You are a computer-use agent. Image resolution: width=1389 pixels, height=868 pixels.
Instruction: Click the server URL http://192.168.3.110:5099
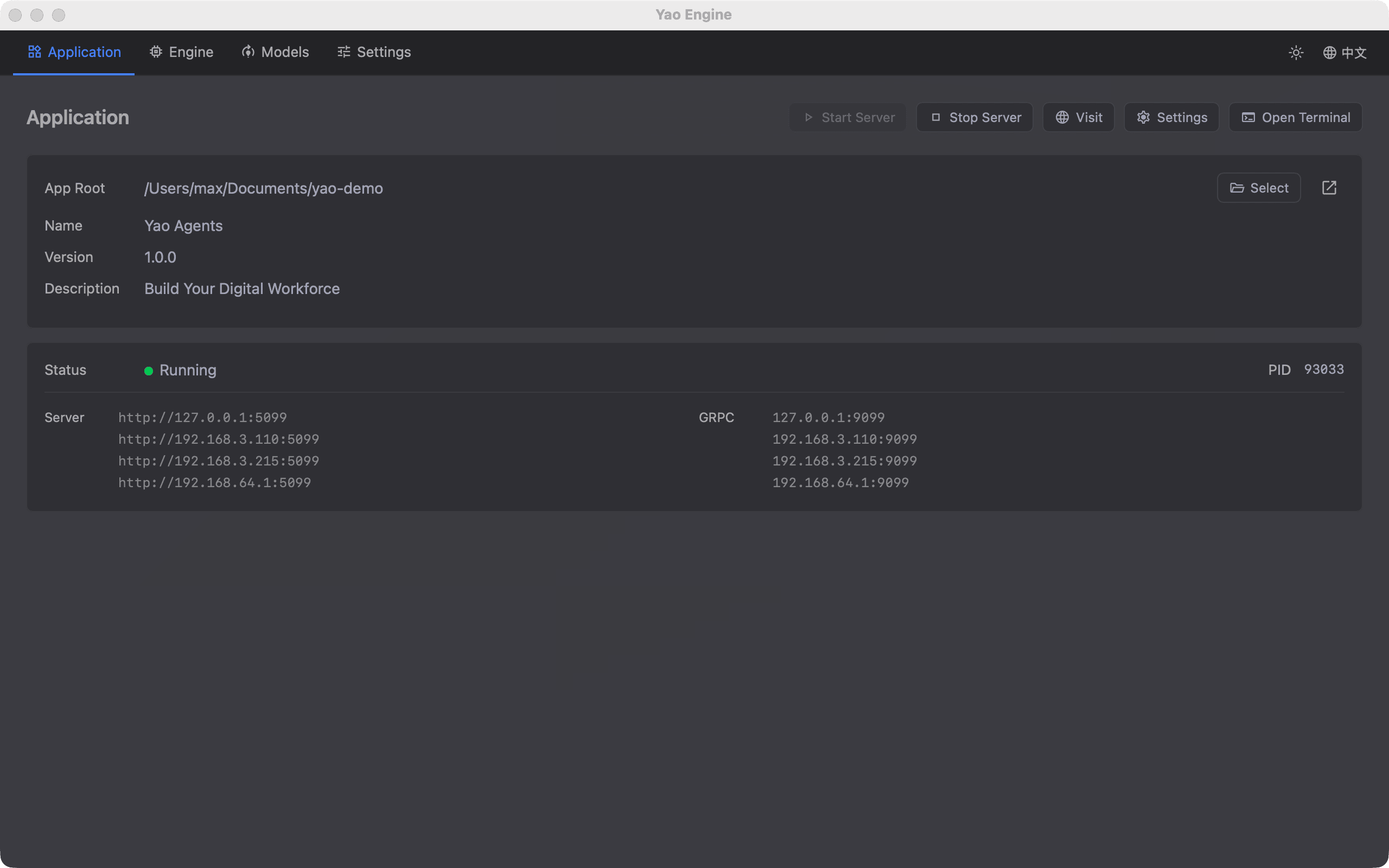point(218,440)
